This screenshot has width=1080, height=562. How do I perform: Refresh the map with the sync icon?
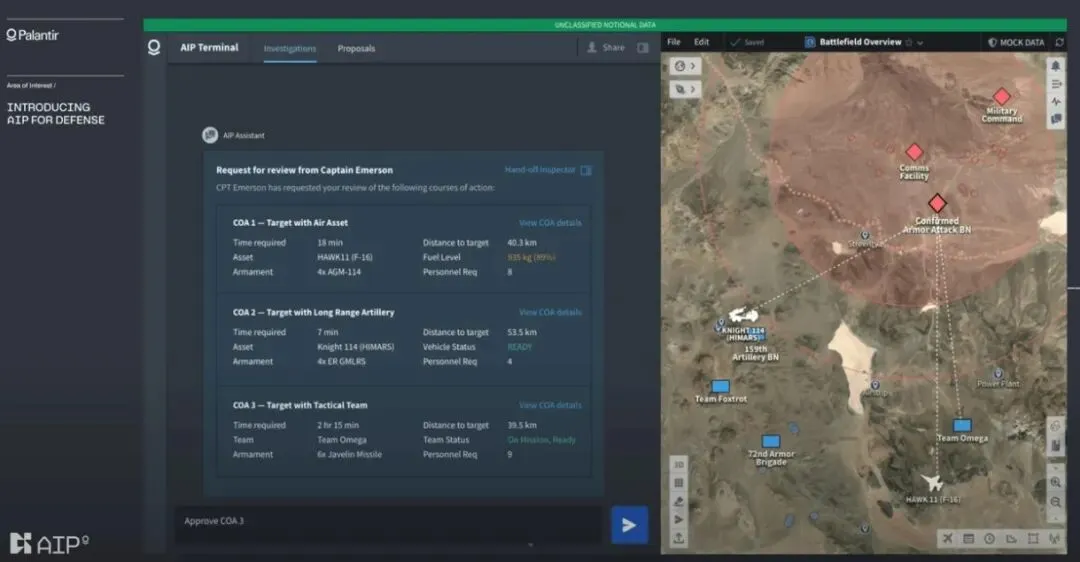tap(1059, 43)
